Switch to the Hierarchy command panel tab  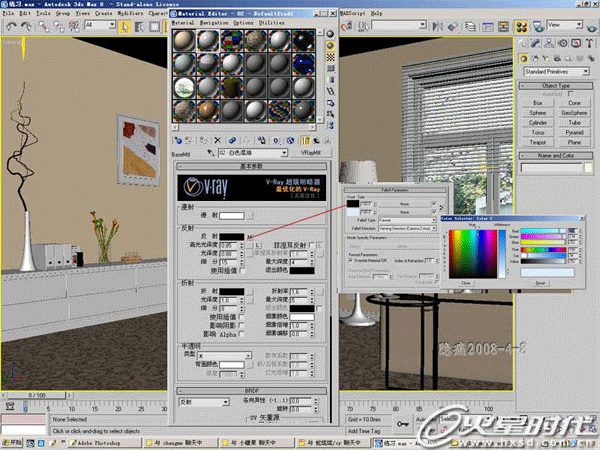[x=549, y=43]
